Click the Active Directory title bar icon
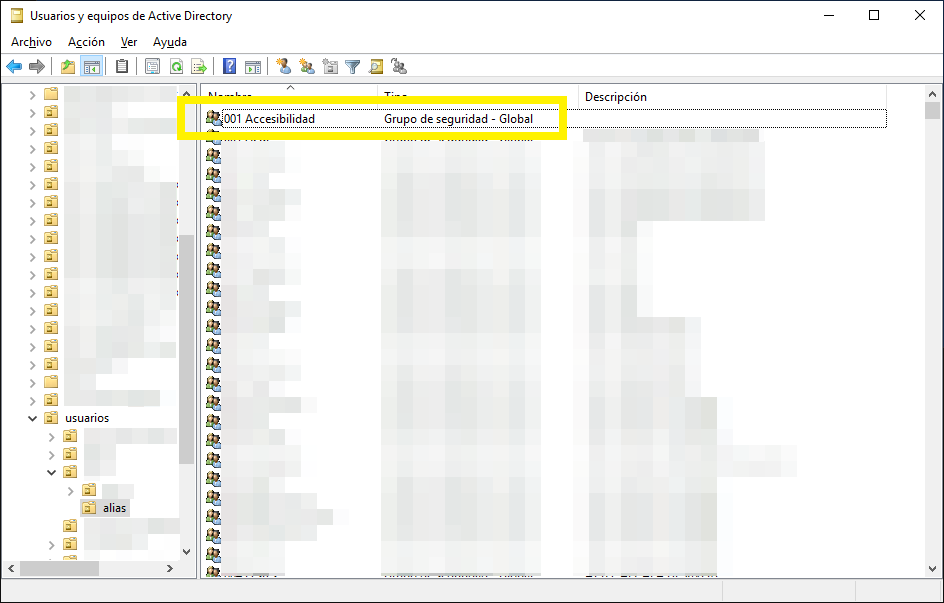Screen dimensions: 944x603 click(17, 16)
